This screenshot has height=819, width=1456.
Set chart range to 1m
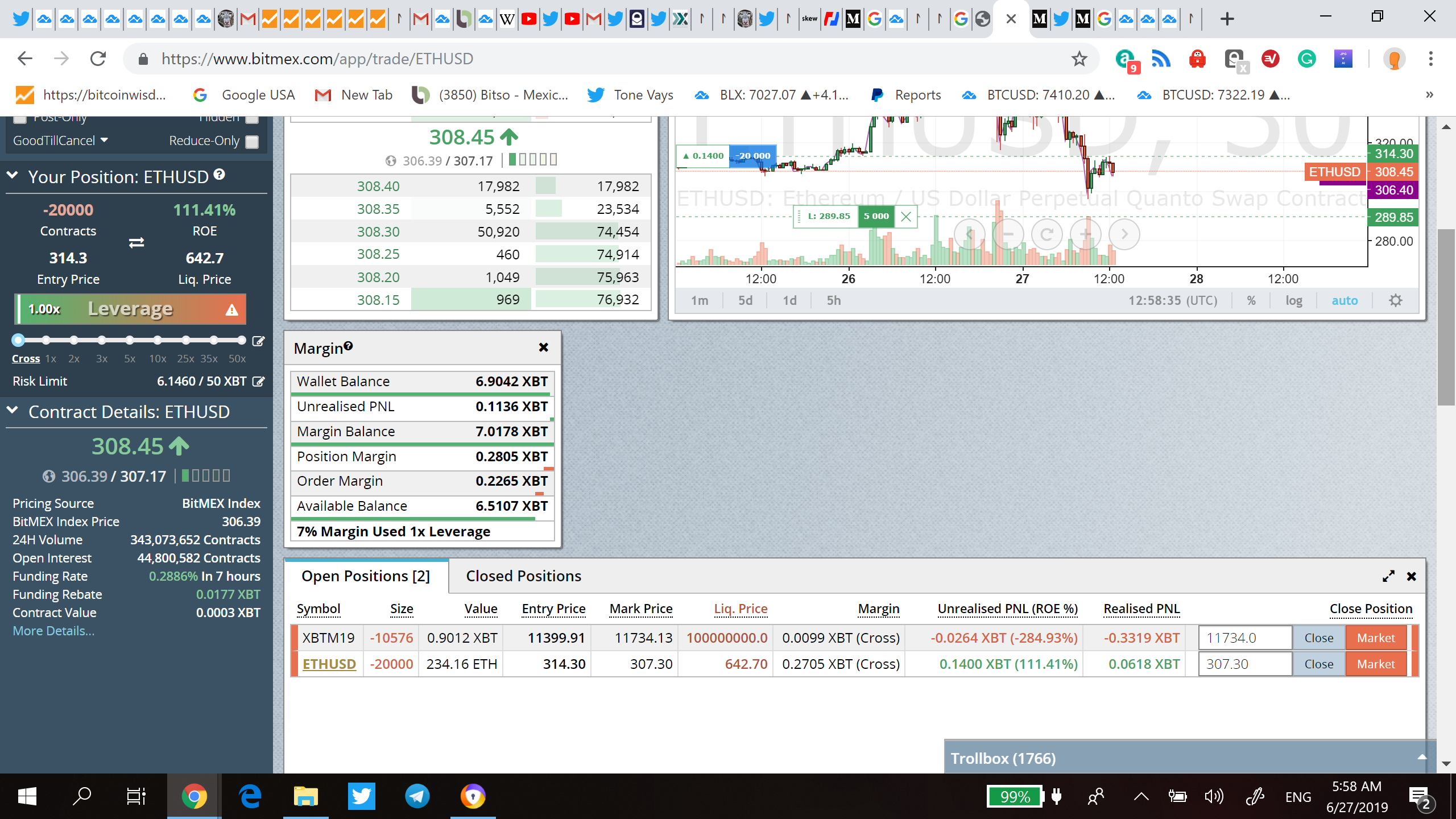click(700, 300)
